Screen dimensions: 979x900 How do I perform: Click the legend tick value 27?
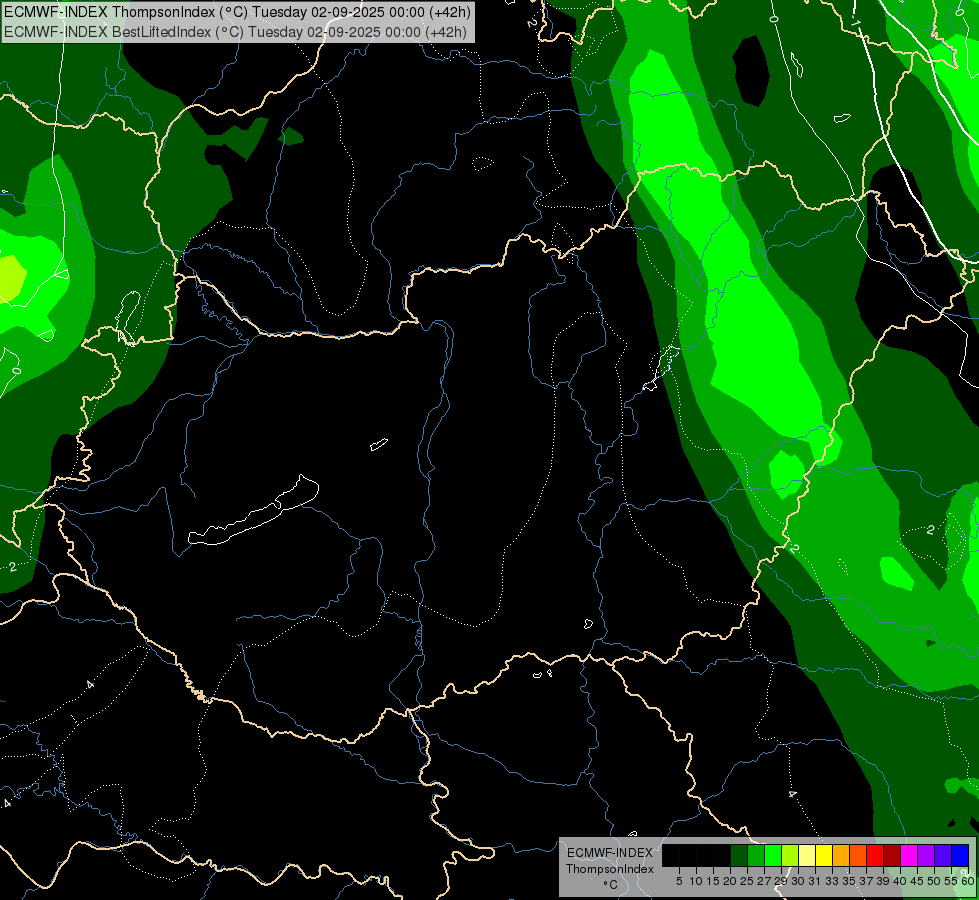pyautogui.click(x=765, y=881)
